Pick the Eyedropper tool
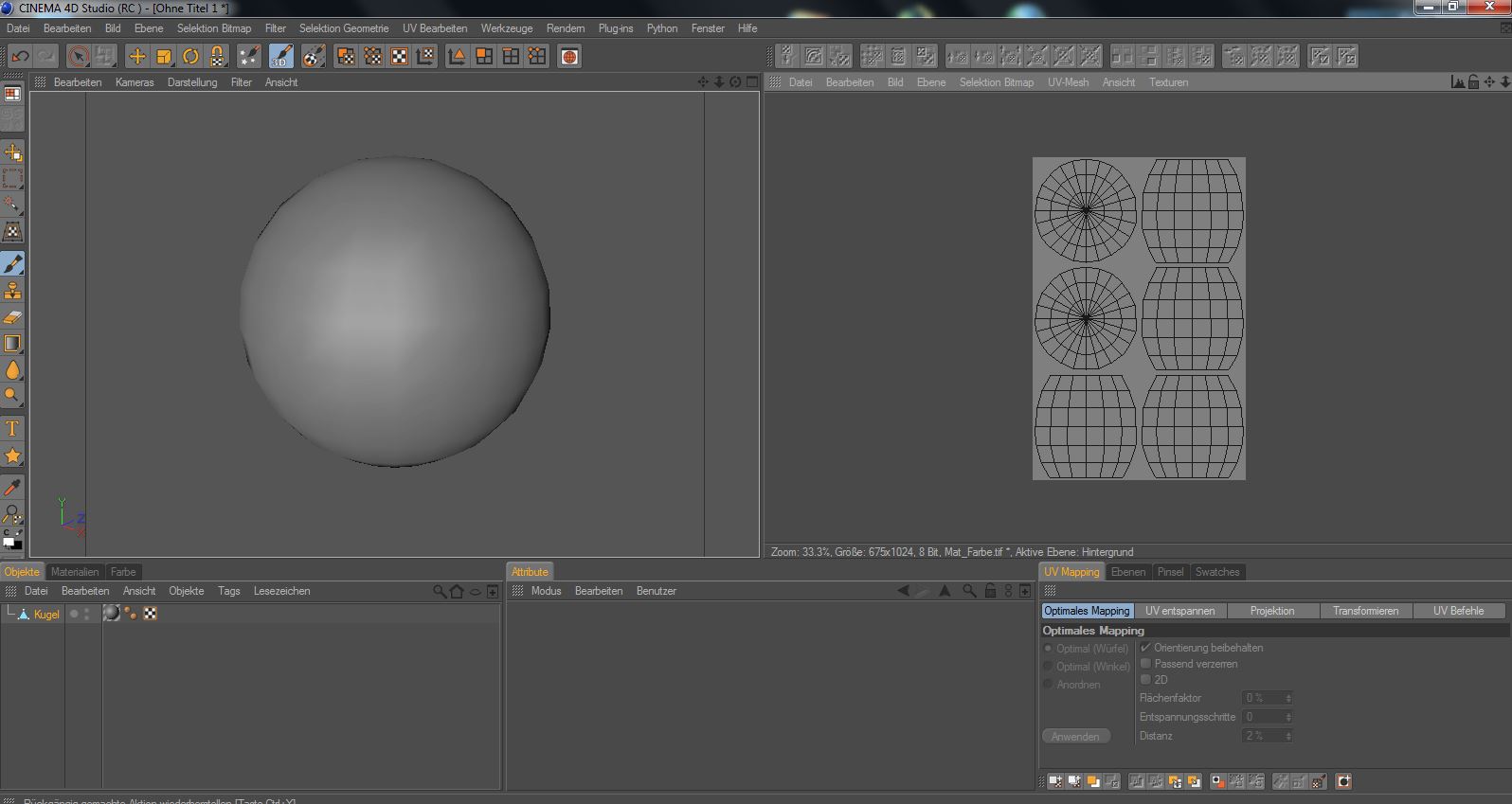1512x804 pixels. point(12,488)
